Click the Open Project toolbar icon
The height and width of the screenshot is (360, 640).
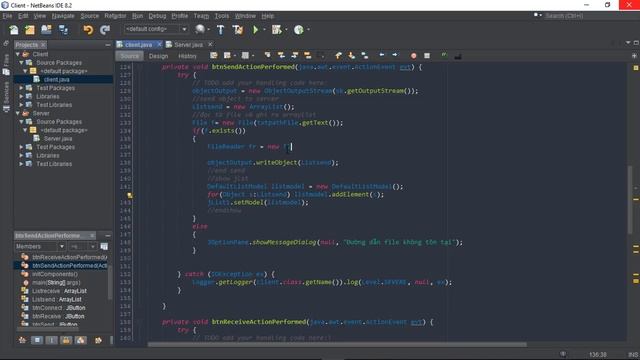click(x=46, y=30)
